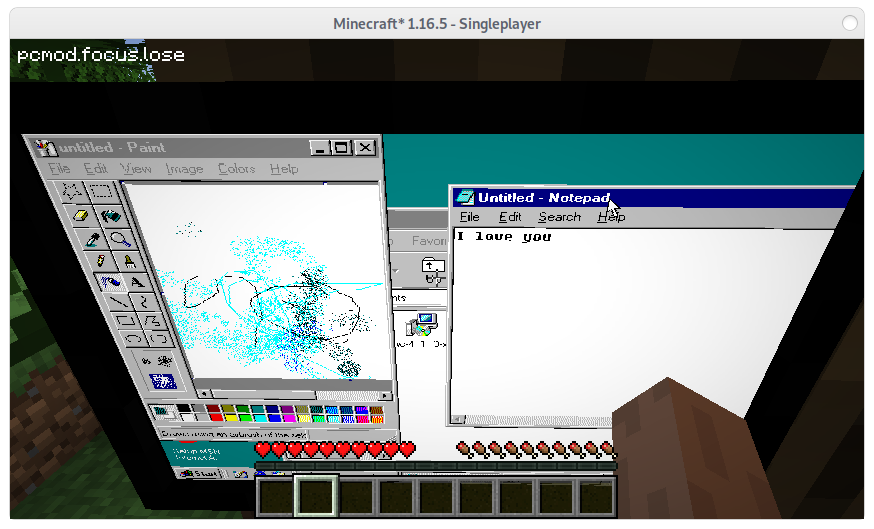Pick the lime green swatch in Paint palette

click(x=246, y=418)
